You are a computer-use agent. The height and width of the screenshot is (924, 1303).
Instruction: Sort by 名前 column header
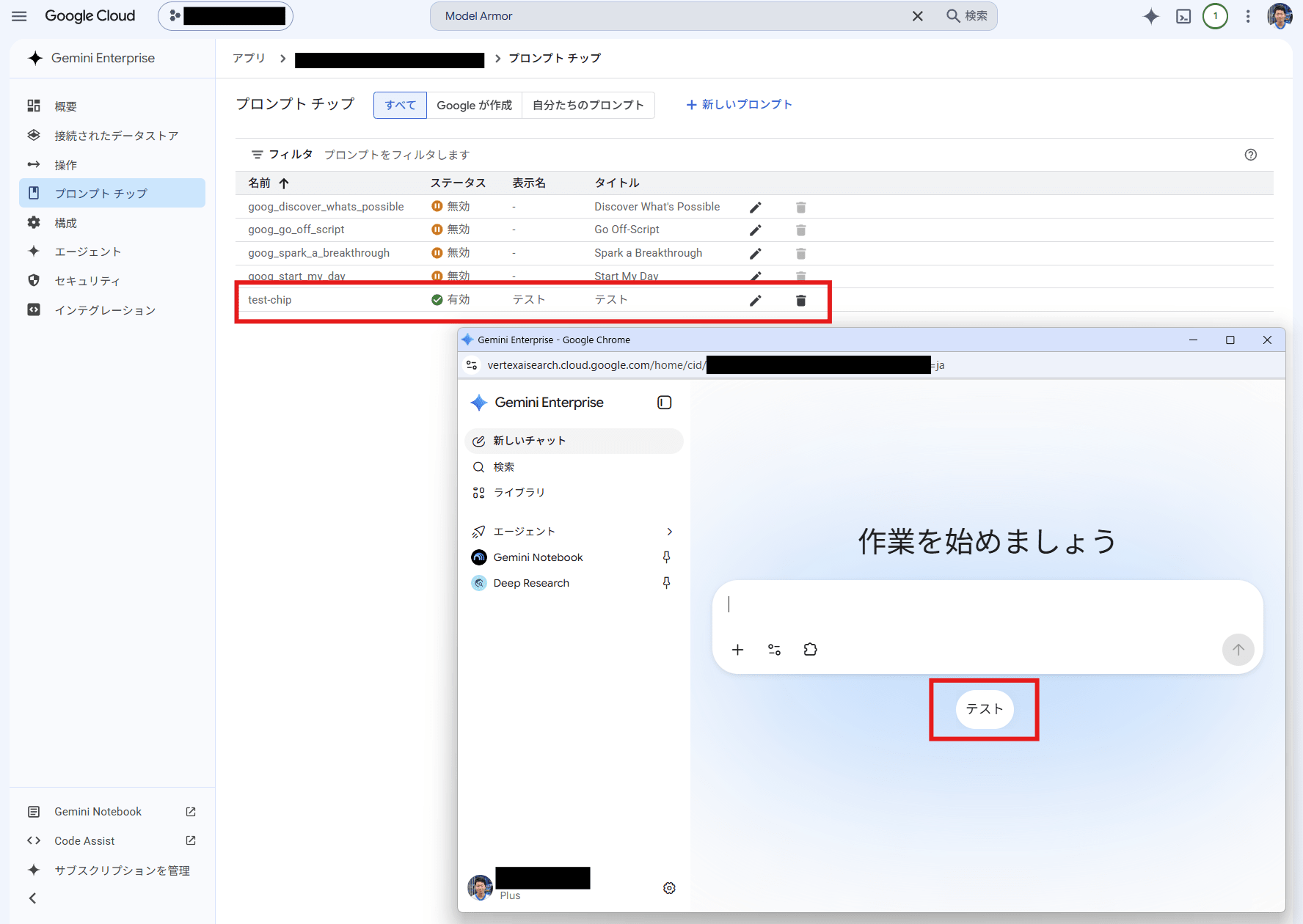tap(269, 183)
